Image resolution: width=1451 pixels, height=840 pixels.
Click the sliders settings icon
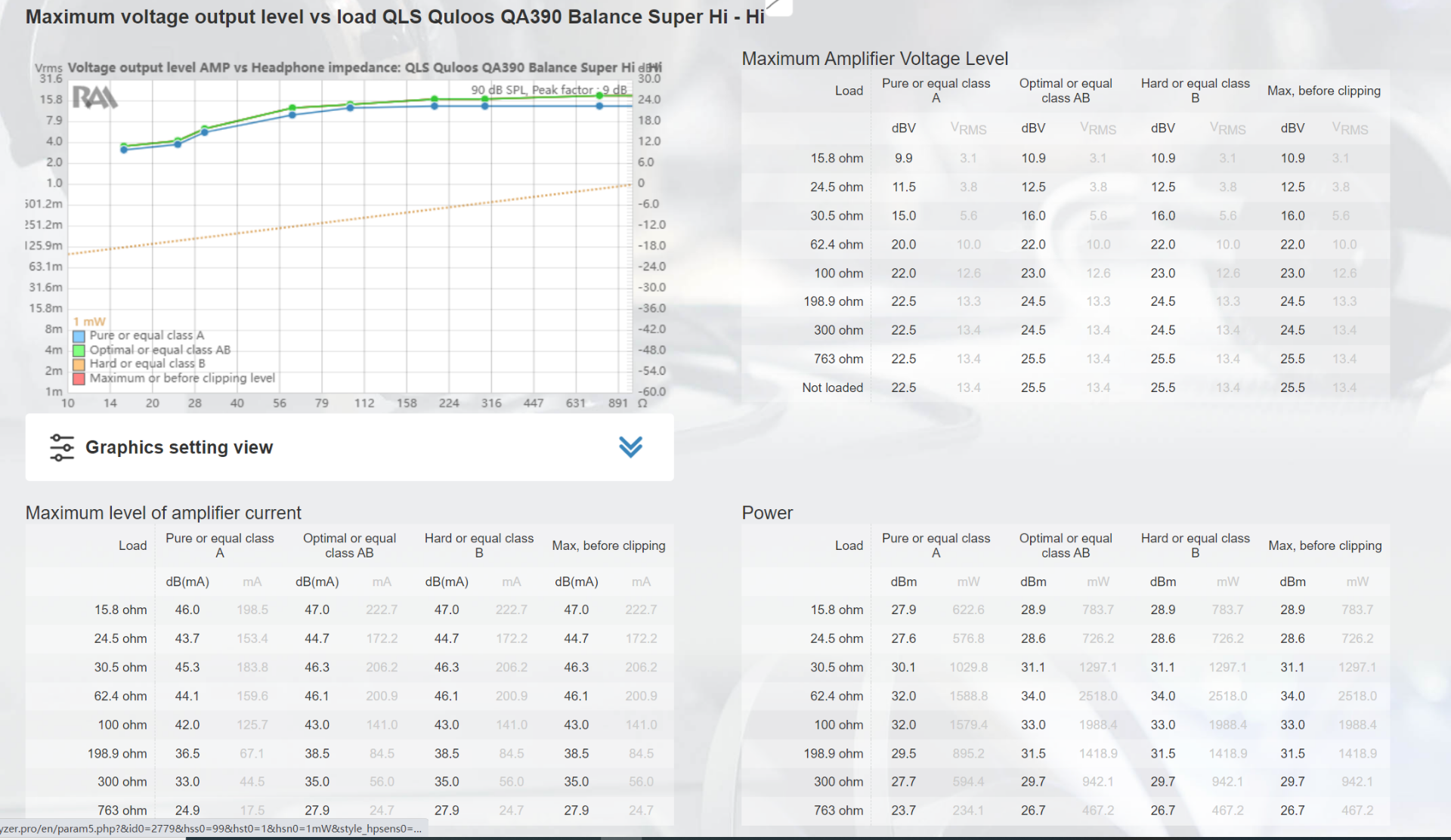(x=62, y=447)
